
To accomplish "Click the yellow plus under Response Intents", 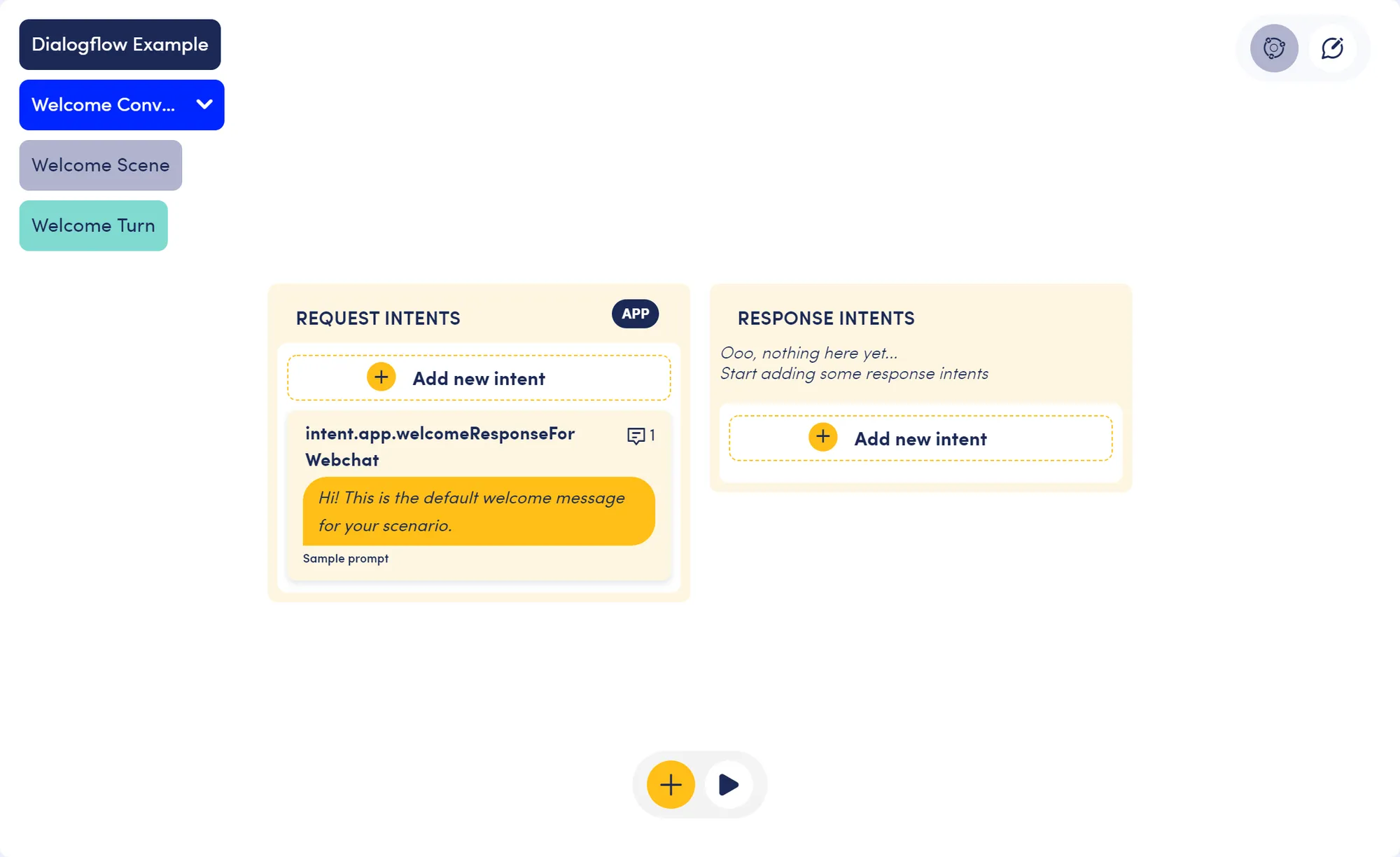I will (x=823, y=438).
